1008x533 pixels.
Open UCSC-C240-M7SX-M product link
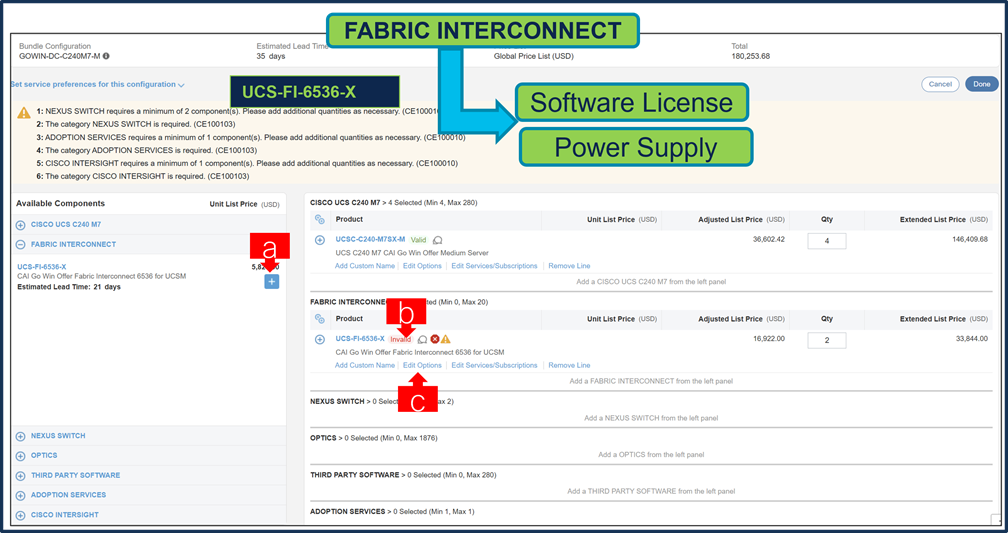point(370,239)
